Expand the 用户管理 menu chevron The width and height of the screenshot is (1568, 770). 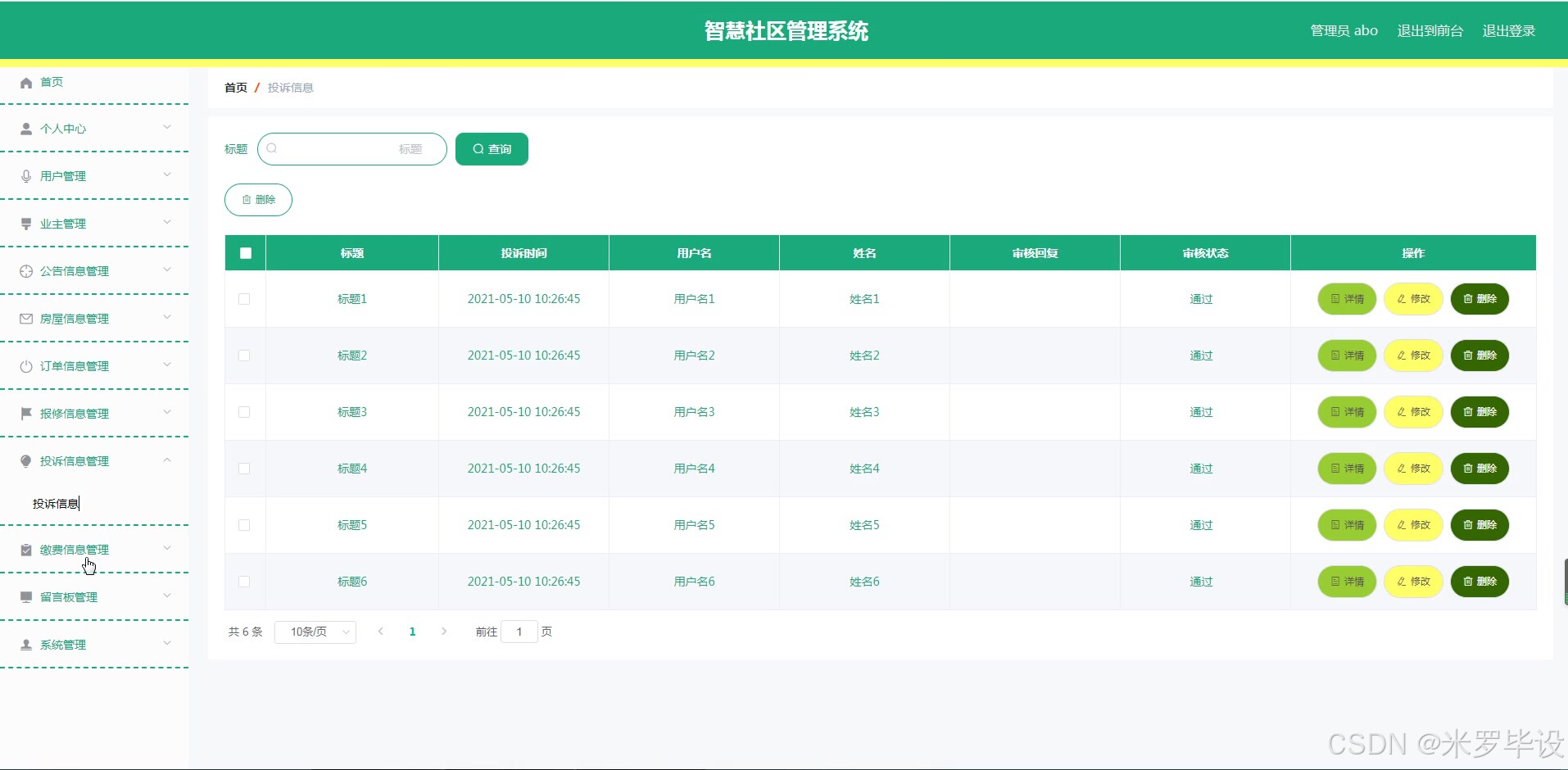(167, 174)
